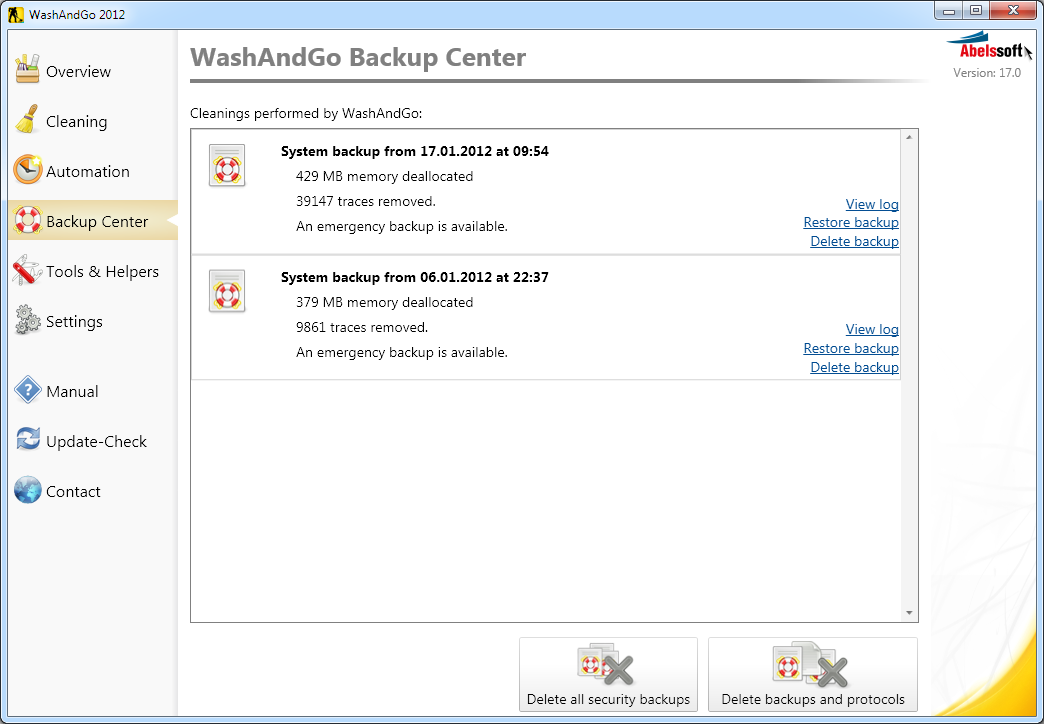The height and width of the screenshot is (724, 1044).
Task: Close the WashAndGo window
Action: click(1013, 10)
